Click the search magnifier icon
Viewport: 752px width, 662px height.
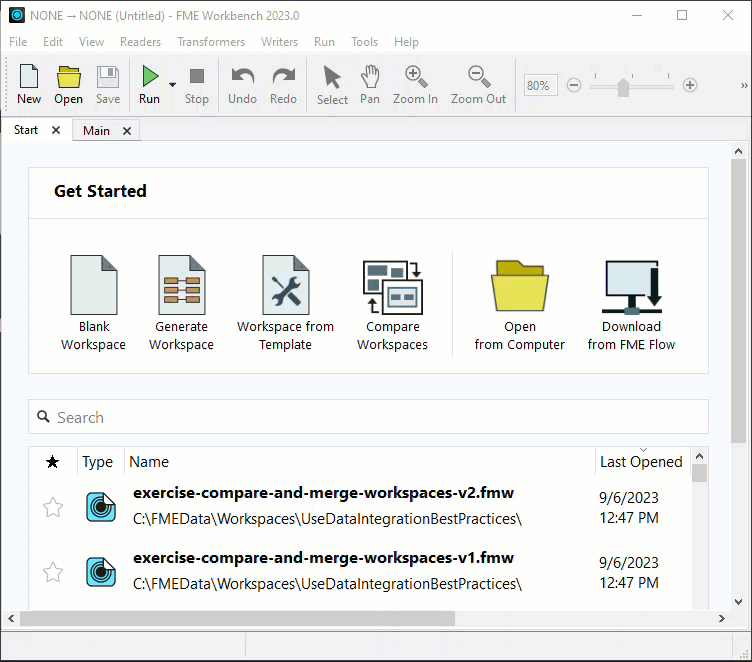[44, 416]
